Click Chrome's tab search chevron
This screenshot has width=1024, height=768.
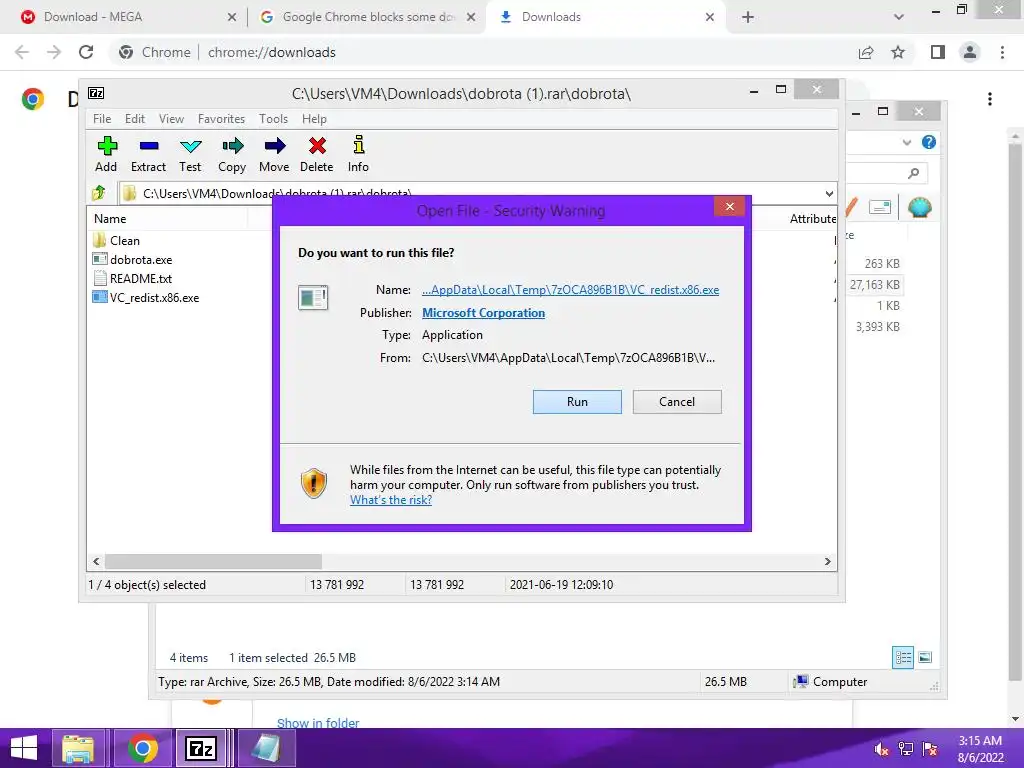899,17
